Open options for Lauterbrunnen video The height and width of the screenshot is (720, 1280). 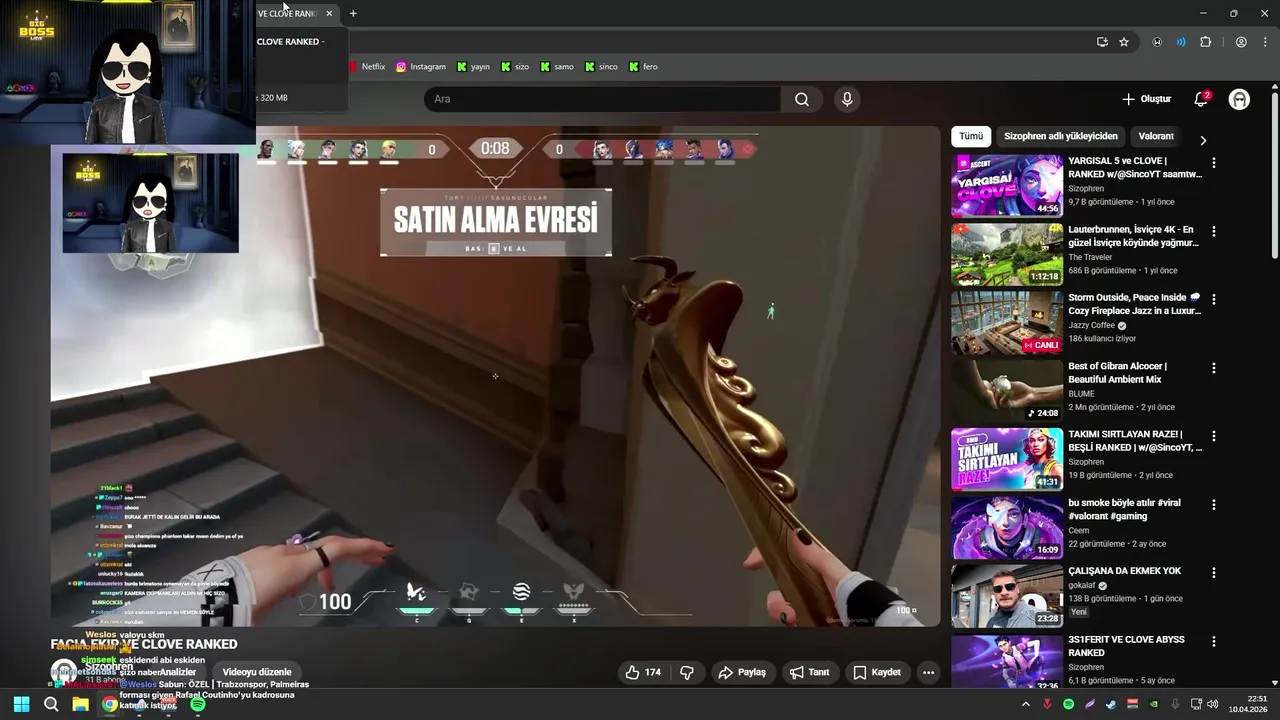[1214, 231]
